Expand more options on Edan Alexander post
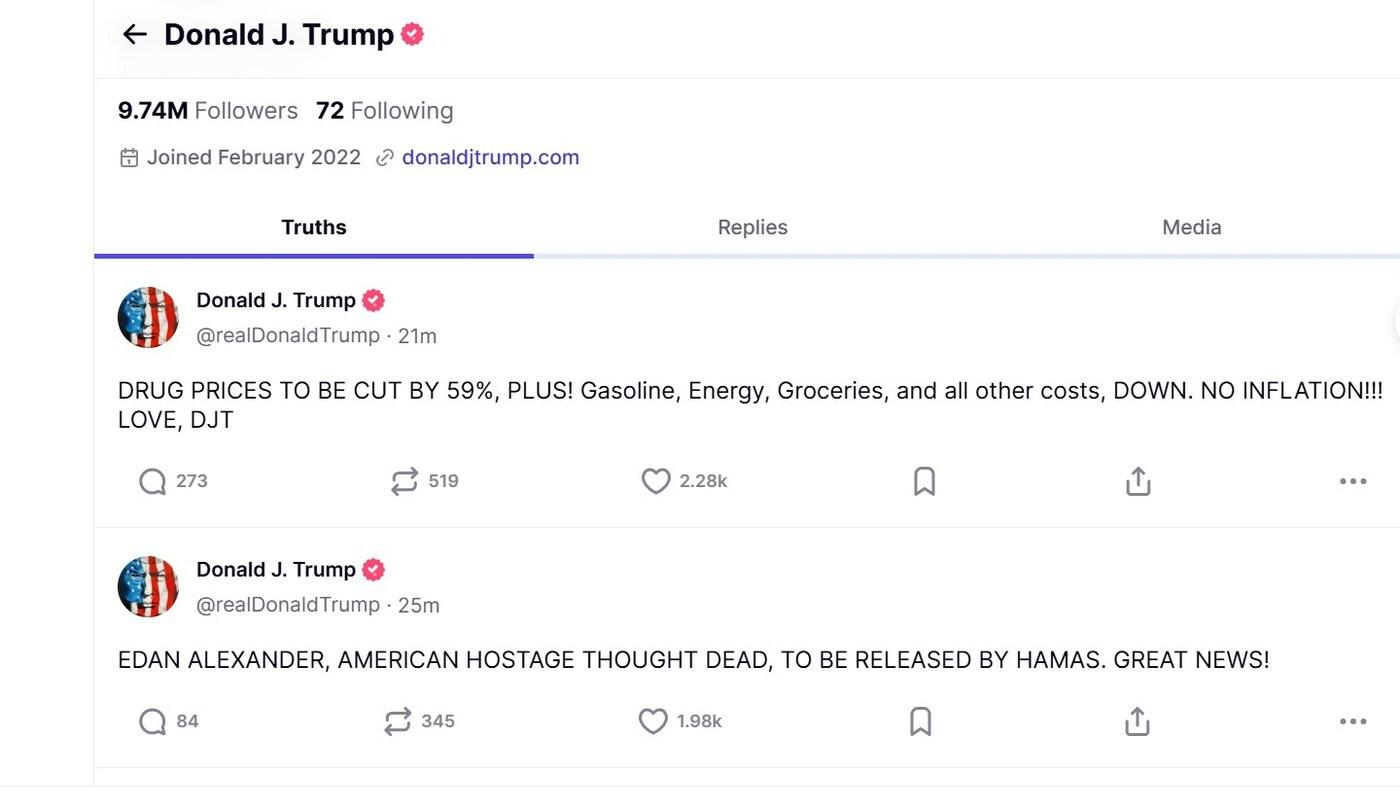 click(x=1352, y=721)
